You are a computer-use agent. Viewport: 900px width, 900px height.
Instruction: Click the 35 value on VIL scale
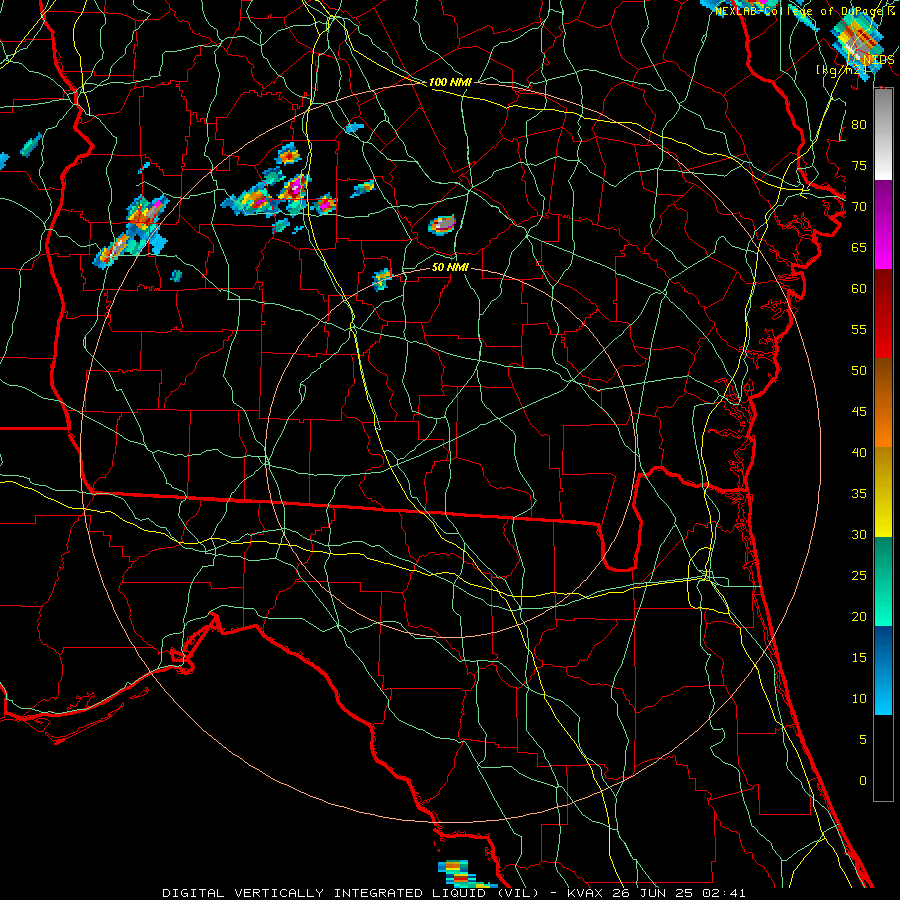click(859, 494)
